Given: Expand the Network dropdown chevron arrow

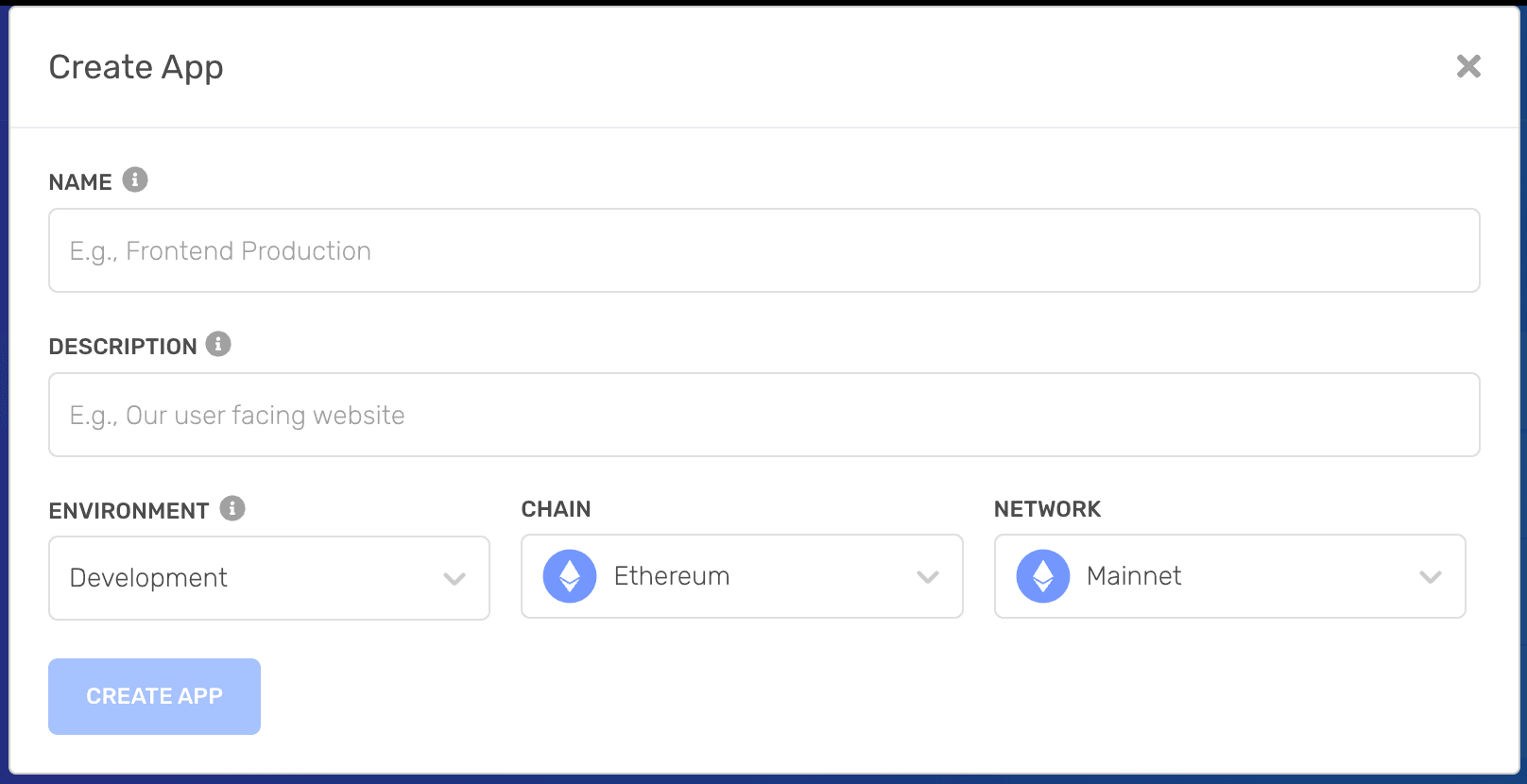Looking at the screenshot, I should pyautogui.click(x=1431, y=577).
